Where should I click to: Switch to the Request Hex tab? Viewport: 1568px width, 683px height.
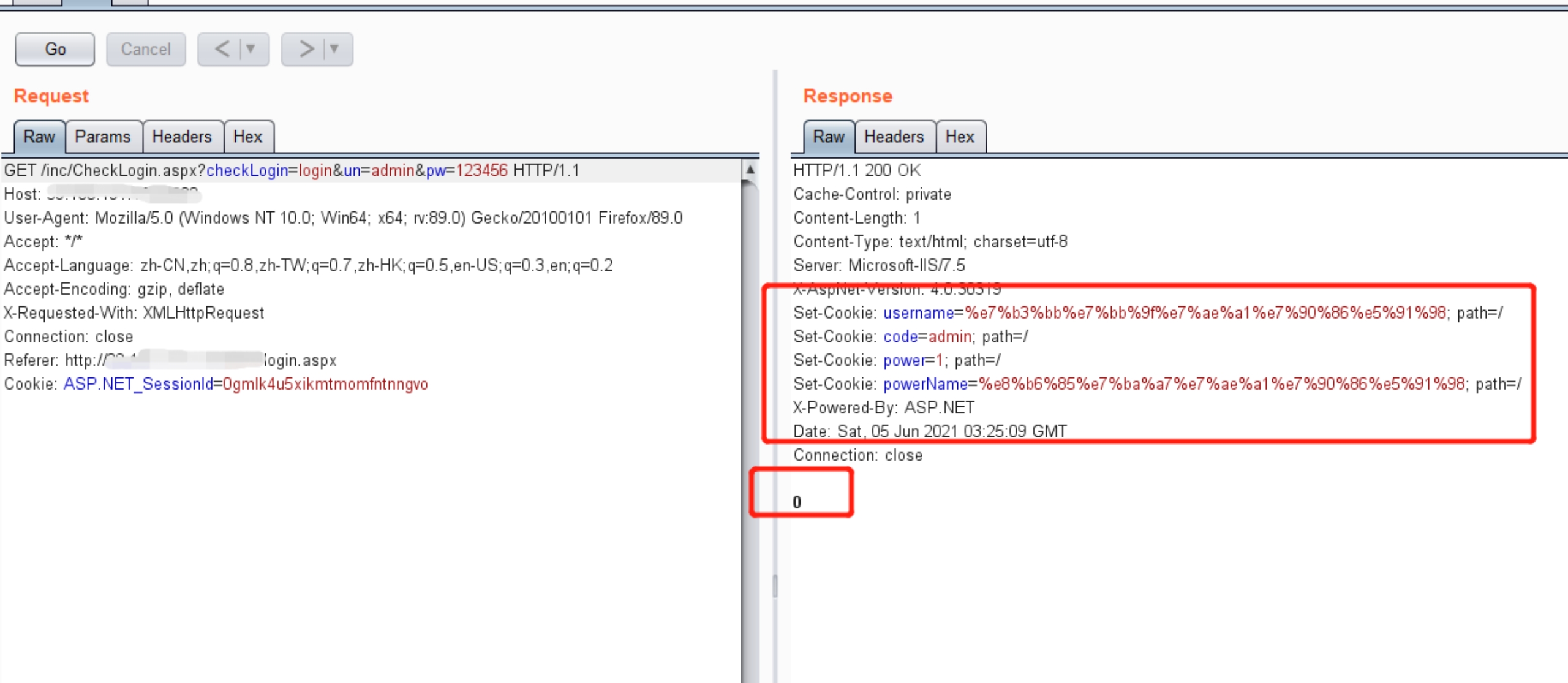pos(247,137)
